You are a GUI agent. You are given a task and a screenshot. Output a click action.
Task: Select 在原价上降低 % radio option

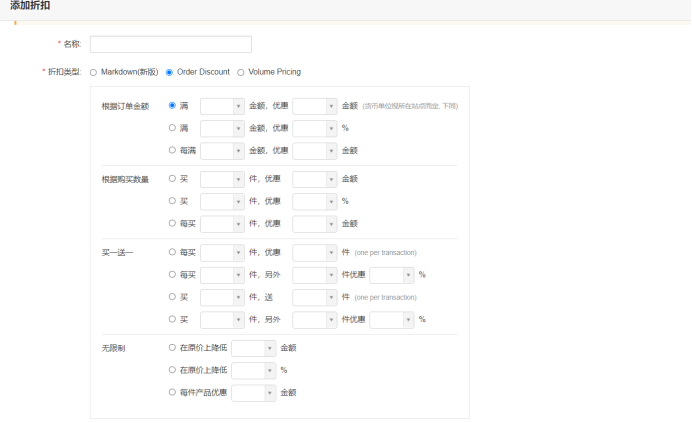click(x=173, y=370)
